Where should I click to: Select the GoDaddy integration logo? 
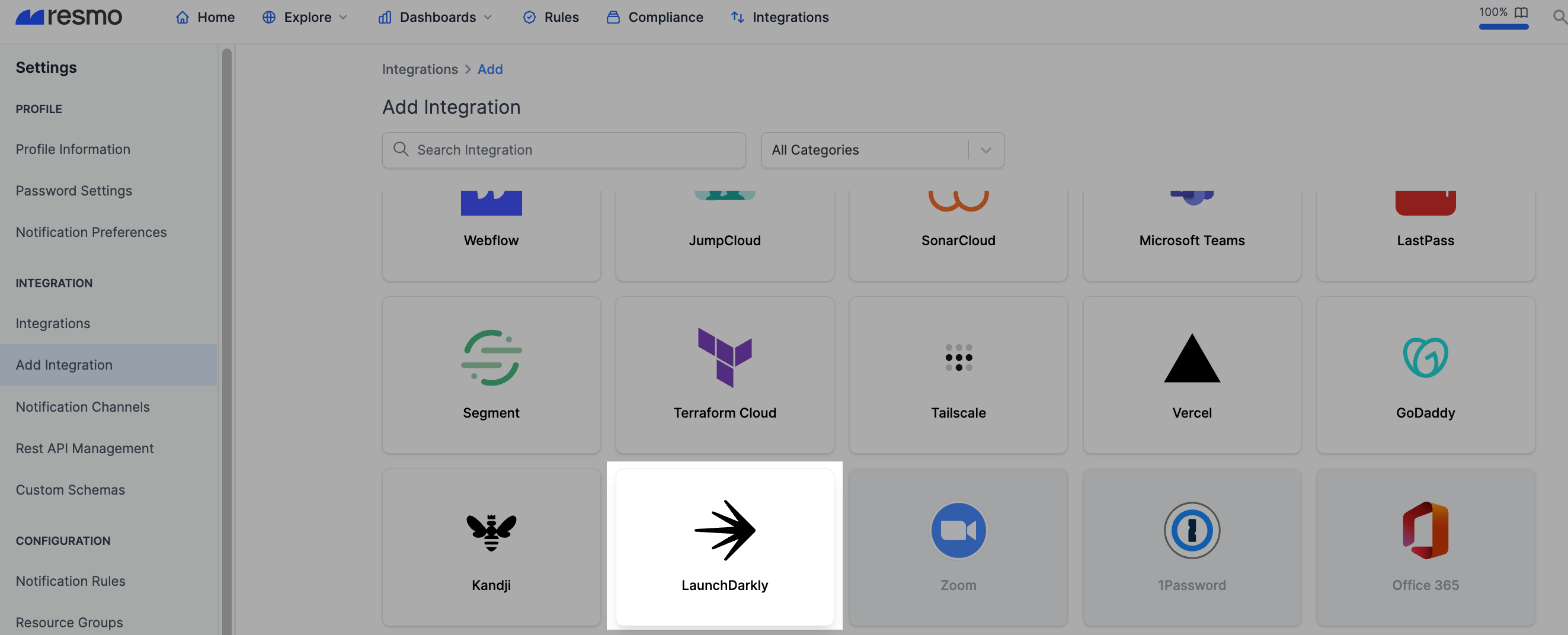[1425, 357]
